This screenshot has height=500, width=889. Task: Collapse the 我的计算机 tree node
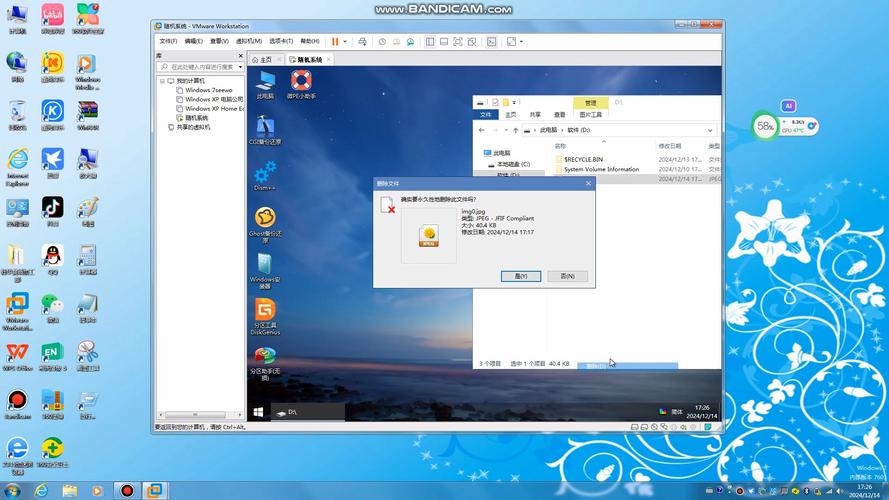tap(162, 81)
